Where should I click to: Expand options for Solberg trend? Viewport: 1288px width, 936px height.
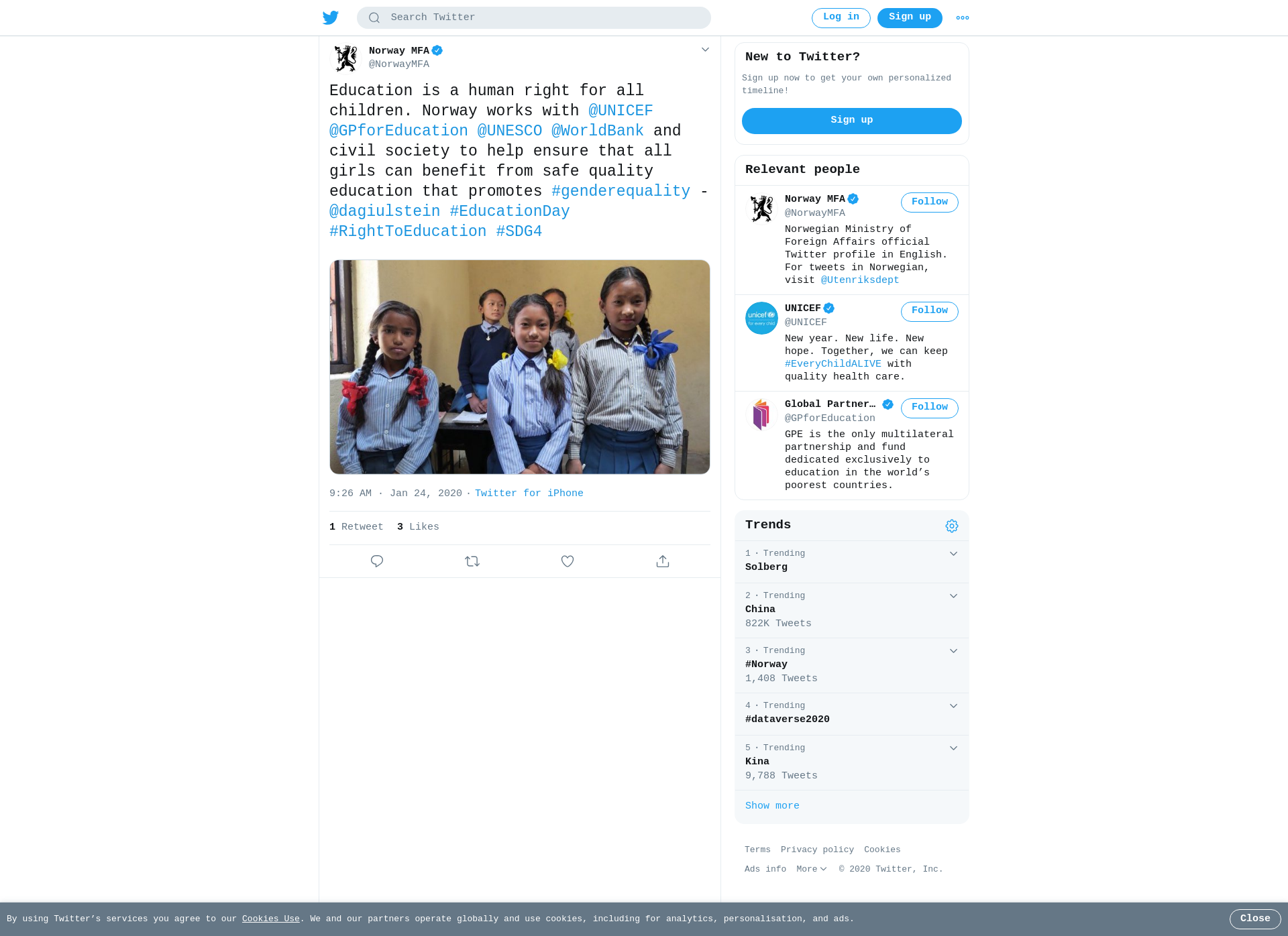point(953,554)
